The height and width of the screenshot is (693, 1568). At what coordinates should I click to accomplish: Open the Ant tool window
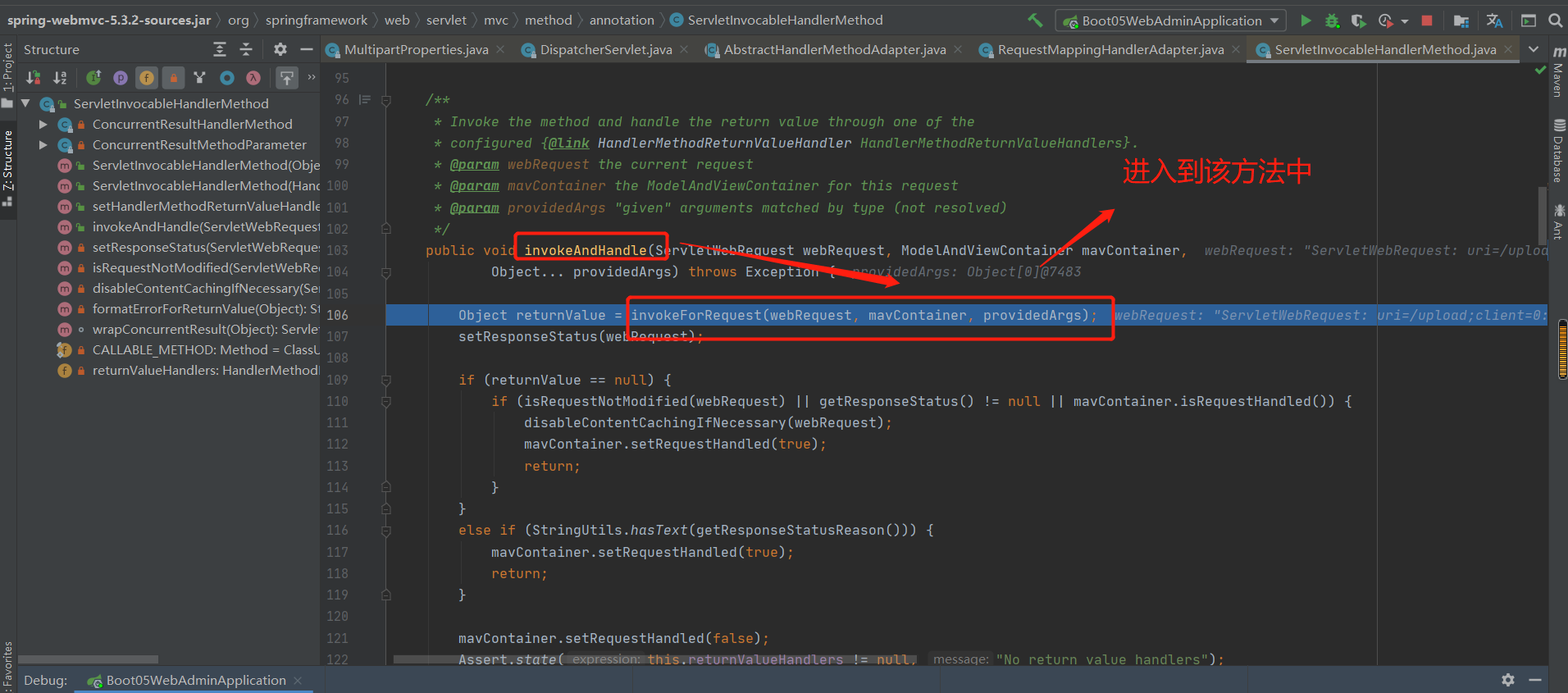(x=1558, y=221)
